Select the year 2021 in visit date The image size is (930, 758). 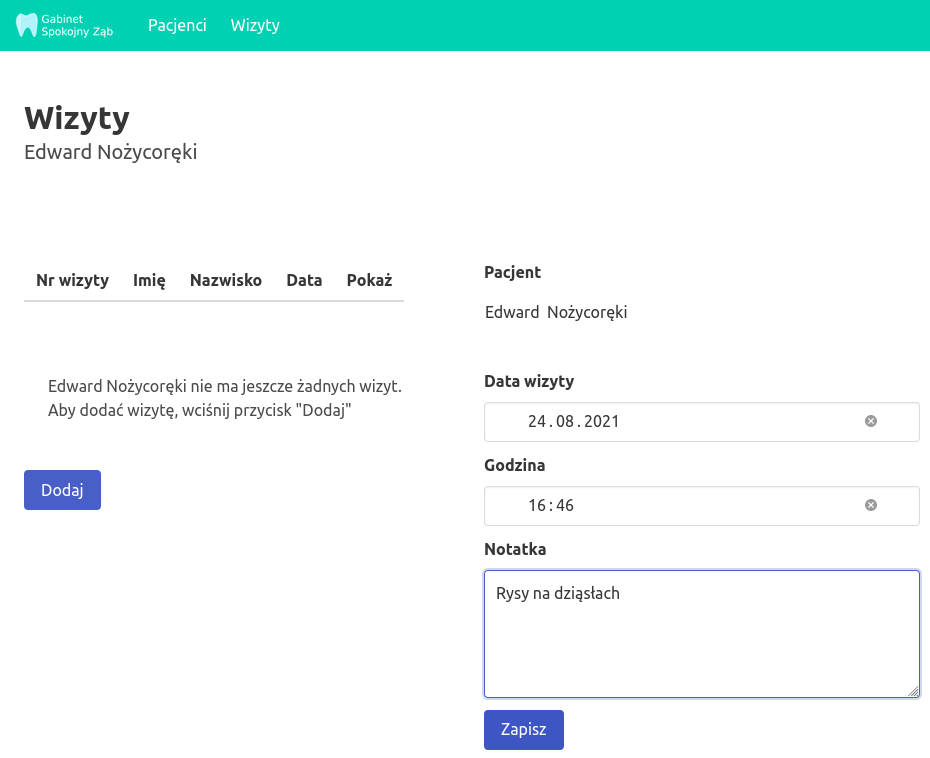tap(602, 422)
